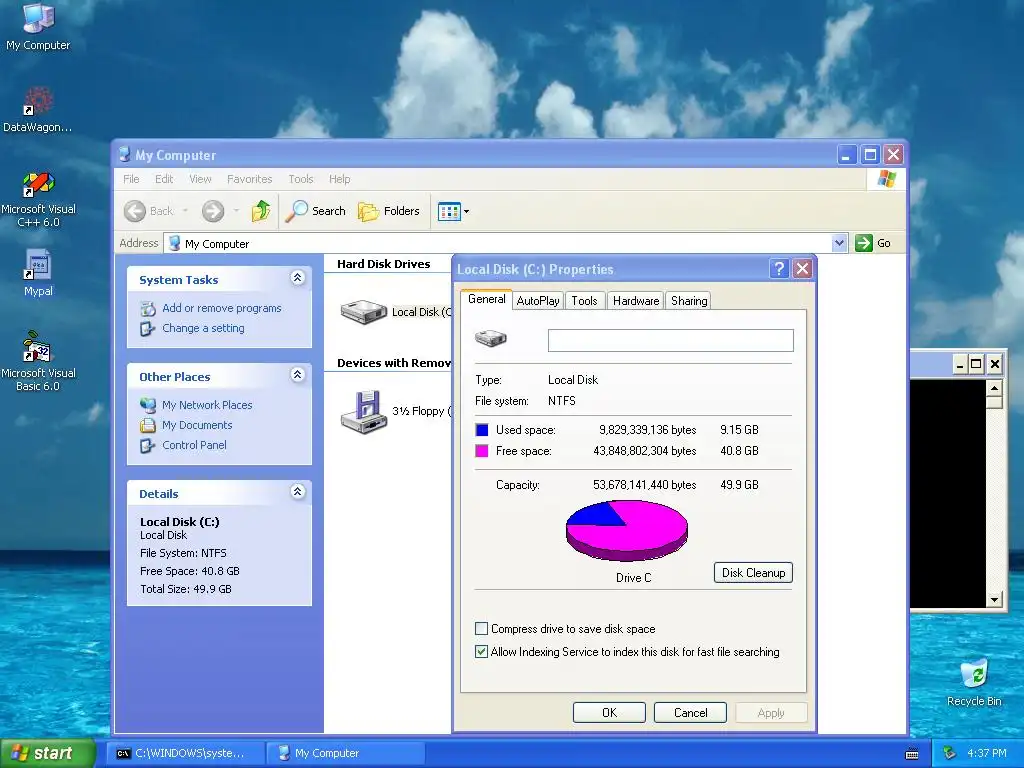Select Microsoft Visual Basic 6.0 desktop icon
This screenshot has width=1024, height=768.
[38, 361]
